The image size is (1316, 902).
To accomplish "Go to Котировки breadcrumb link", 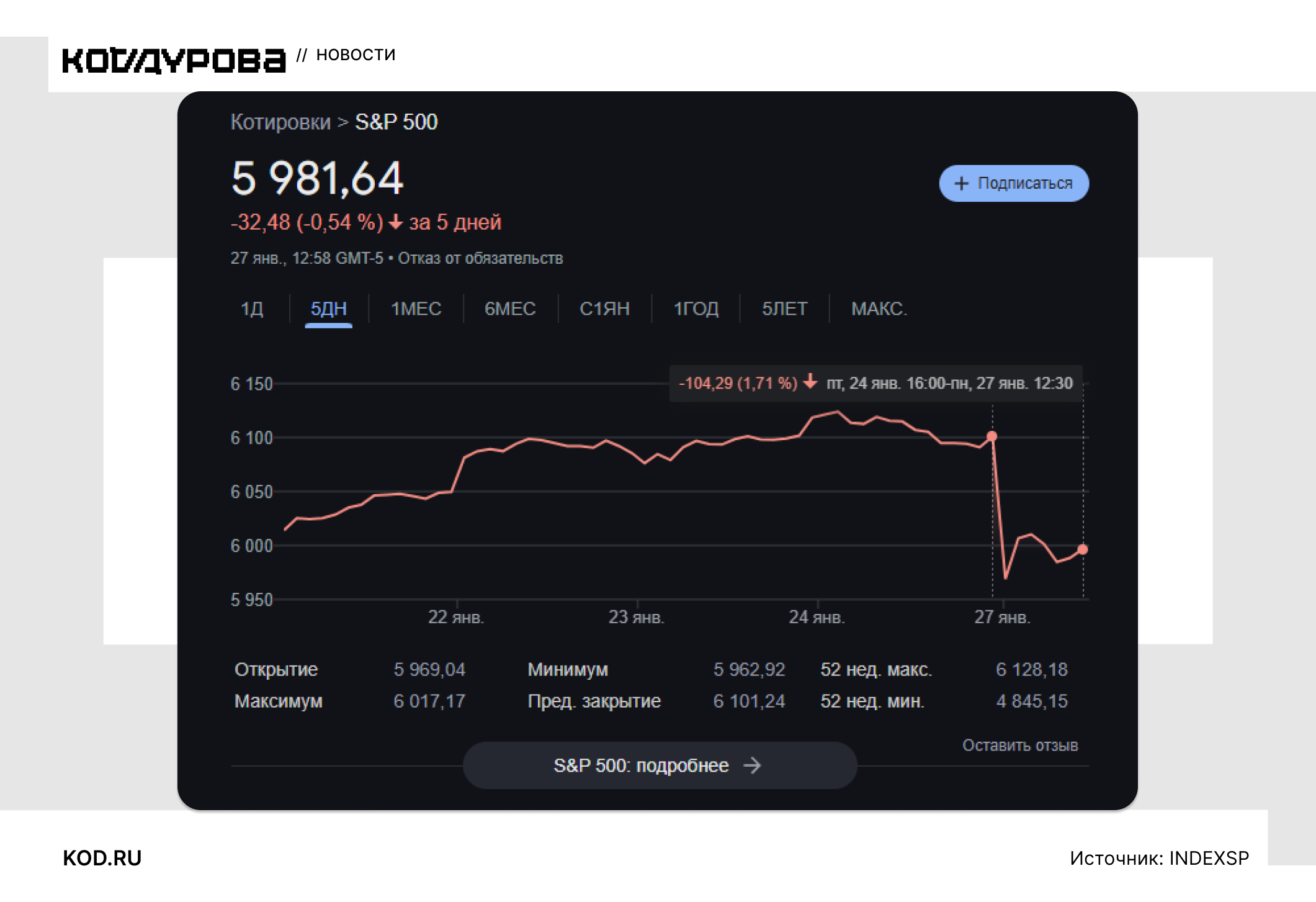I will (280, 122).
